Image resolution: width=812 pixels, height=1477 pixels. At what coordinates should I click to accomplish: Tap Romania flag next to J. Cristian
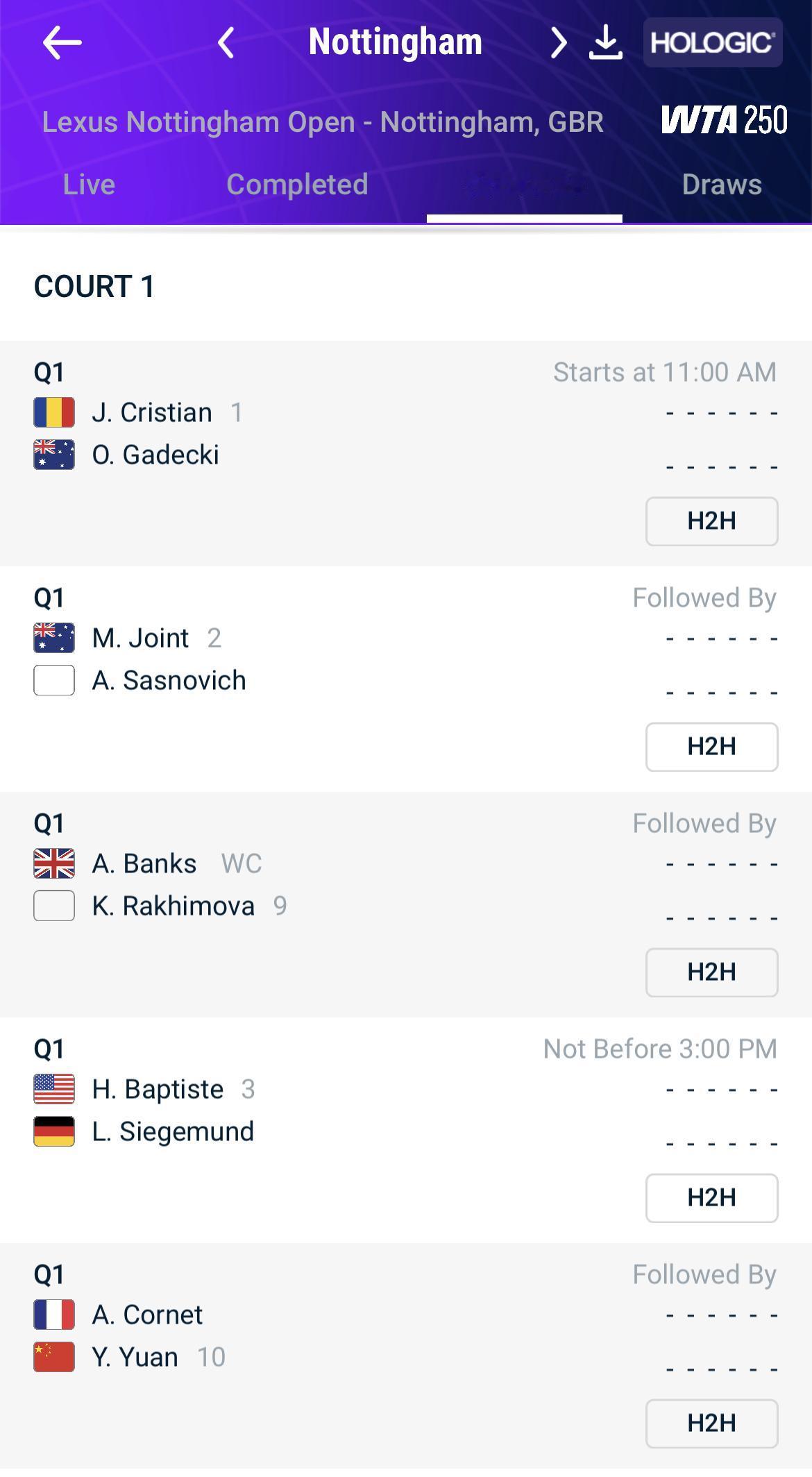tap(54, 413)
